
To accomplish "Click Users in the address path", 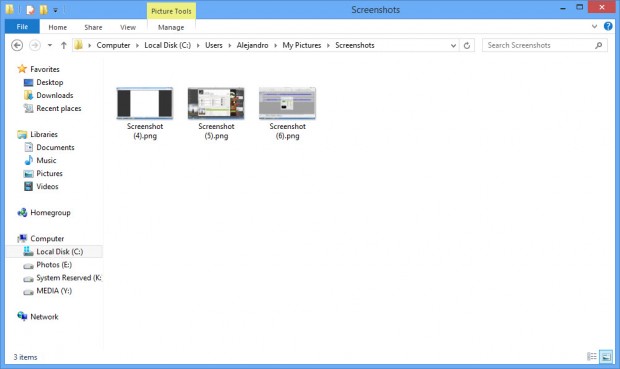I will click(x=214, y=45).
